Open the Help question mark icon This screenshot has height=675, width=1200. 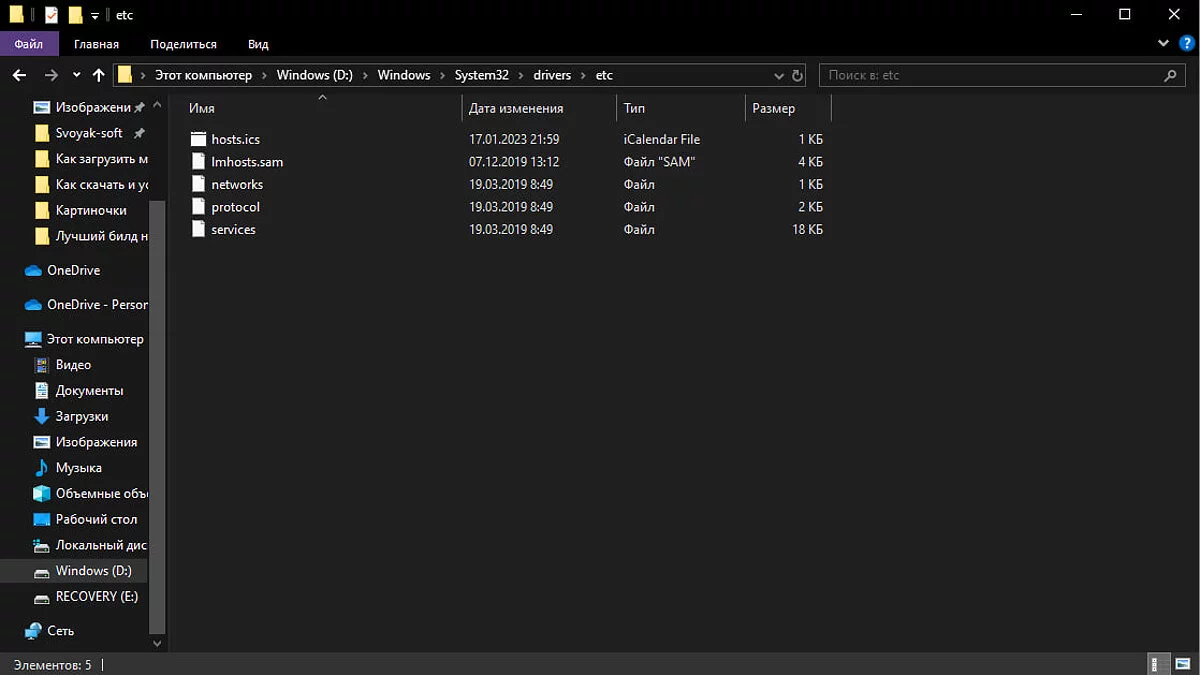(x=1186, y=44)
